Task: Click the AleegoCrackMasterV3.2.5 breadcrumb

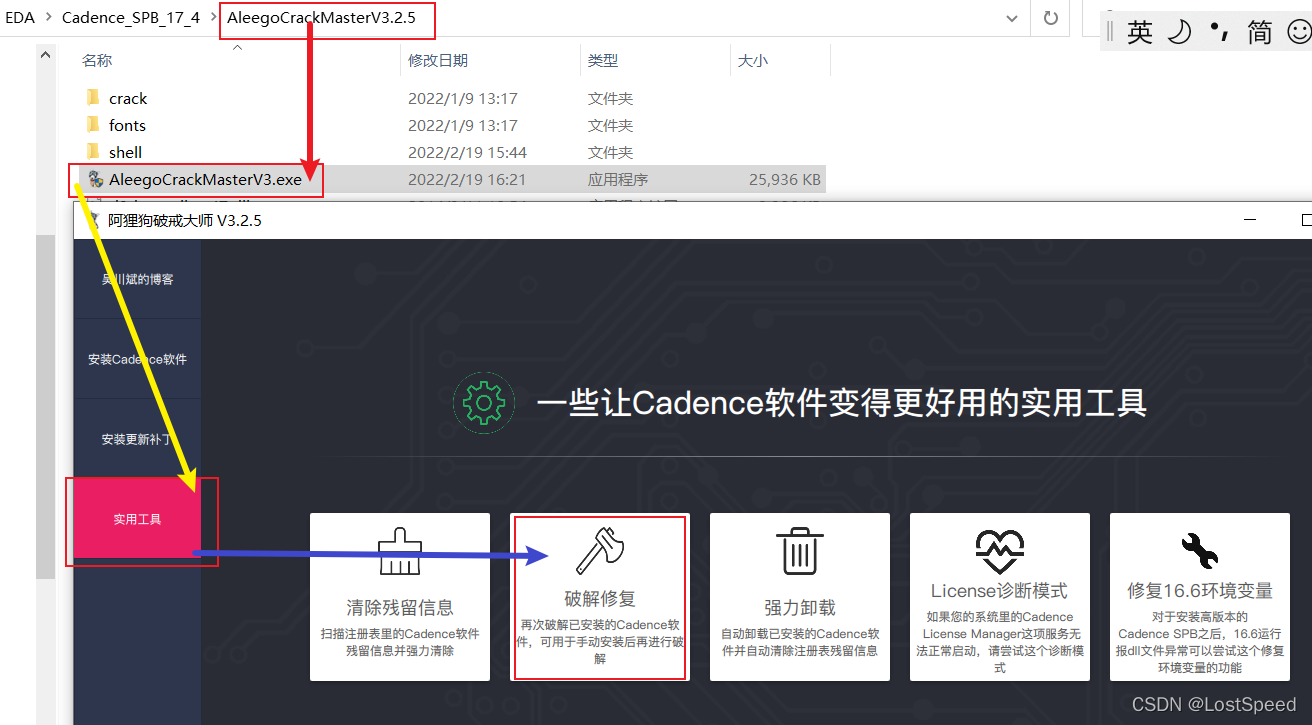Action: pos(321,18)
